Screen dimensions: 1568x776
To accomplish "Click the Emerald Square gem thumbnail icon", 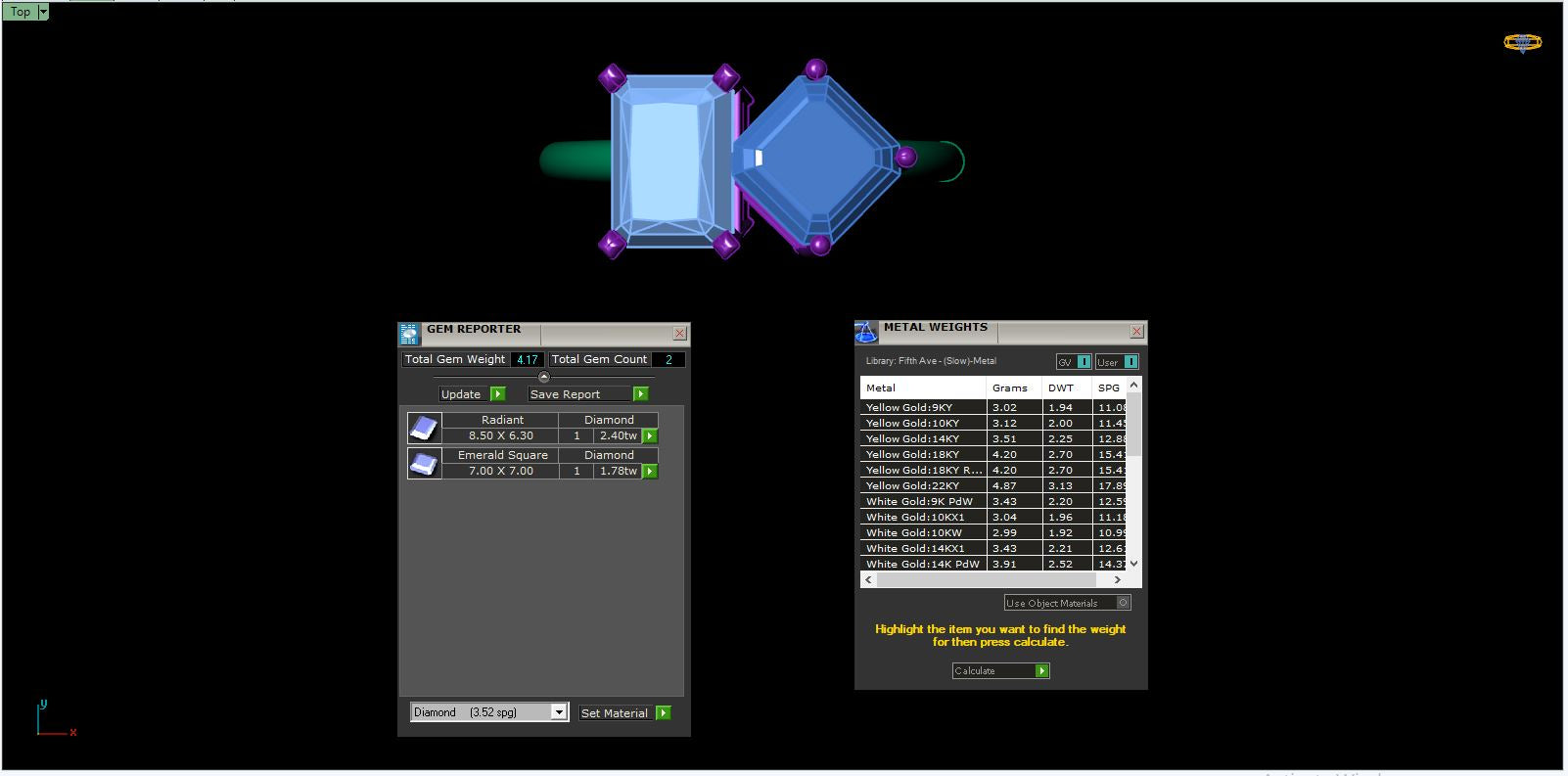I will 424,464.
